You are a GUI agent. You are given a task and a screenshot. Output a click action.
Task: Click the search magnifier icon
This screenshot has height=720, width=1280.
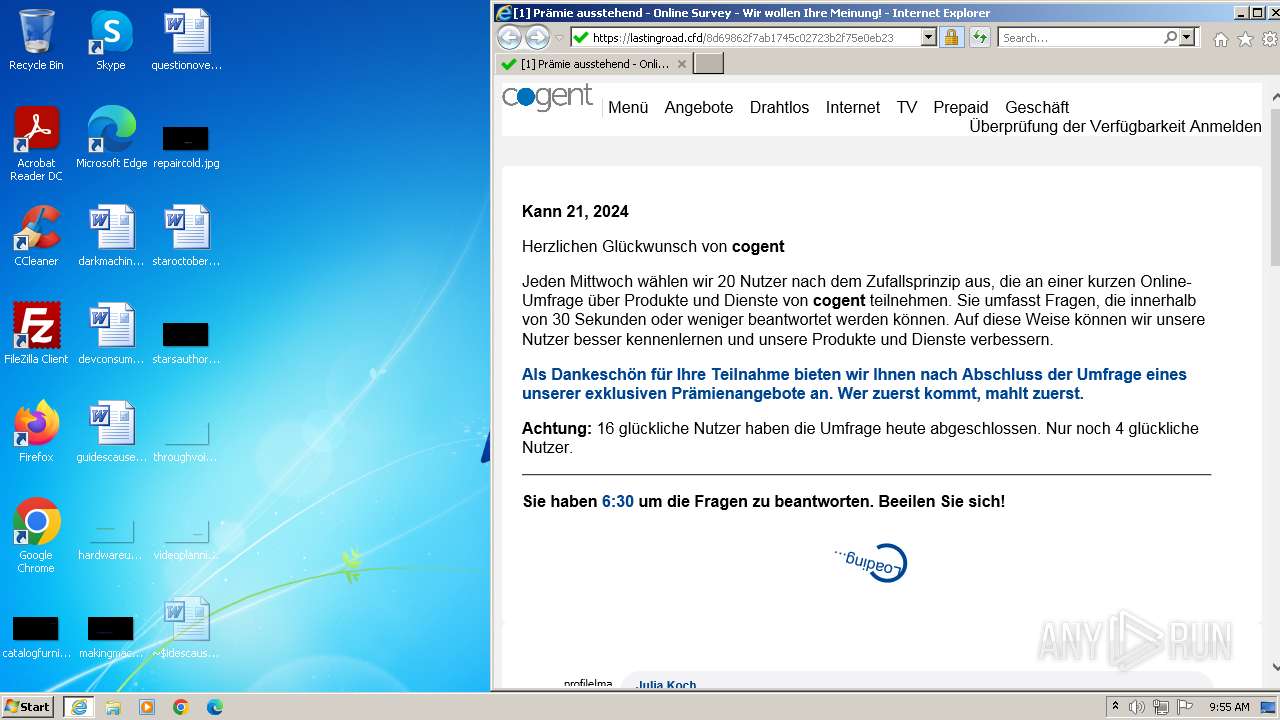click(1170, 37)
